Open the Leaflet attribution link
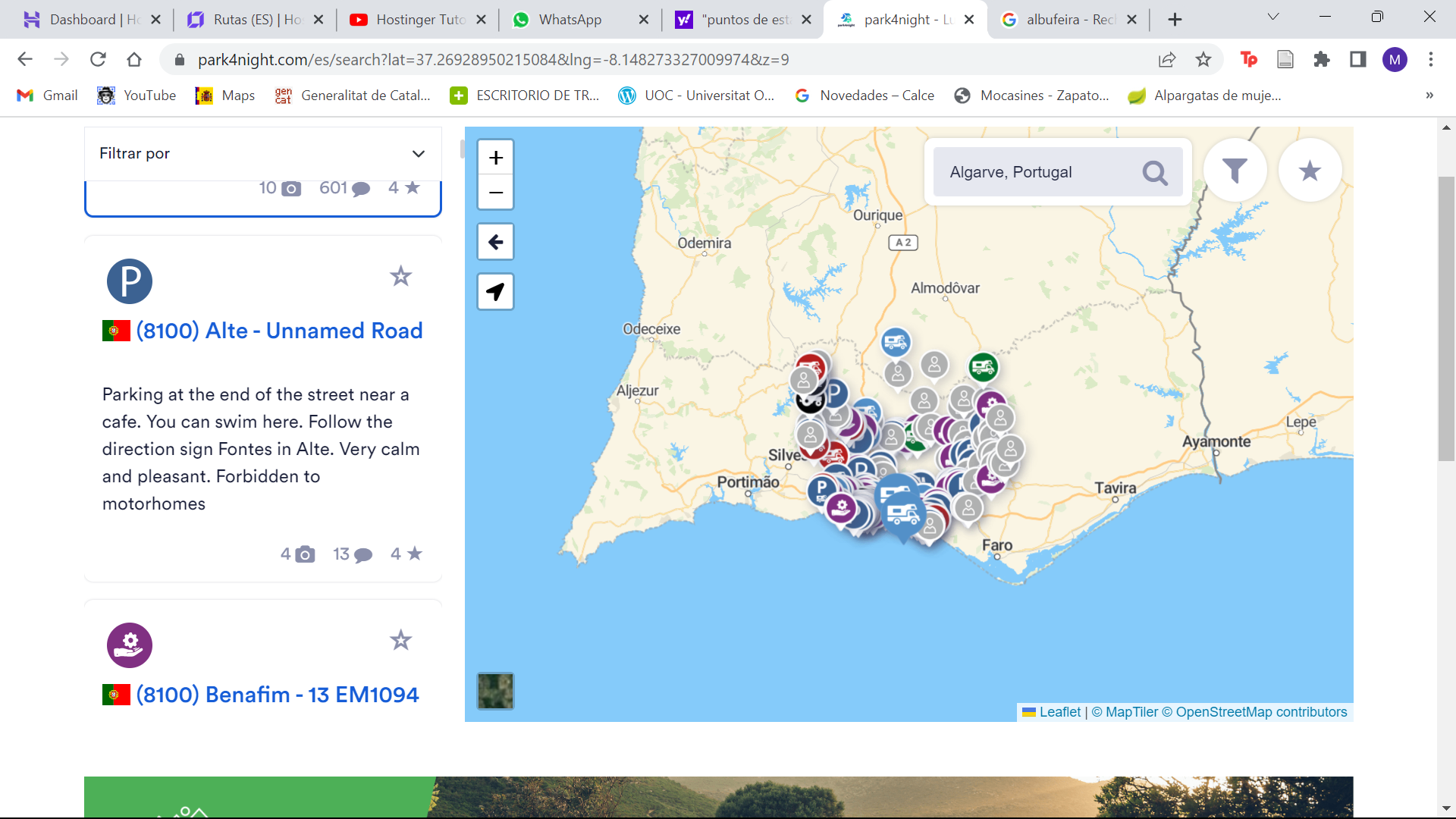This screenshot has height=819, width=1456. (x=1059, y=712)
